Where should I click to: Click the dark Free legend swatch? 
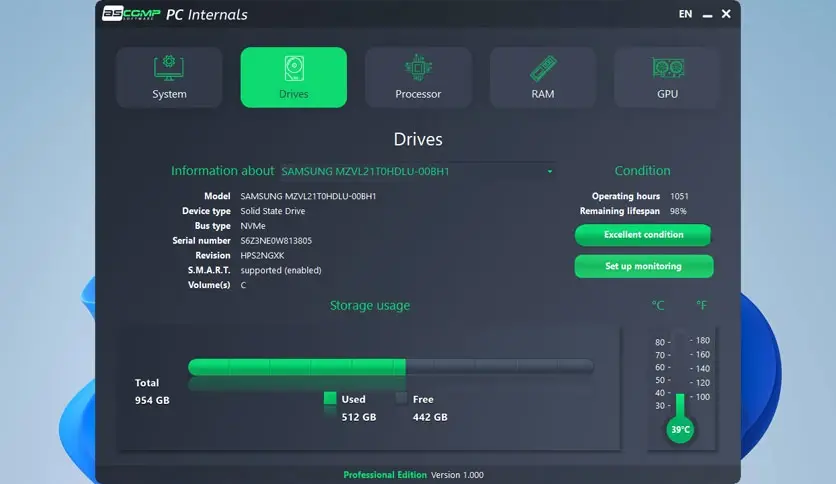coord(401,398)
